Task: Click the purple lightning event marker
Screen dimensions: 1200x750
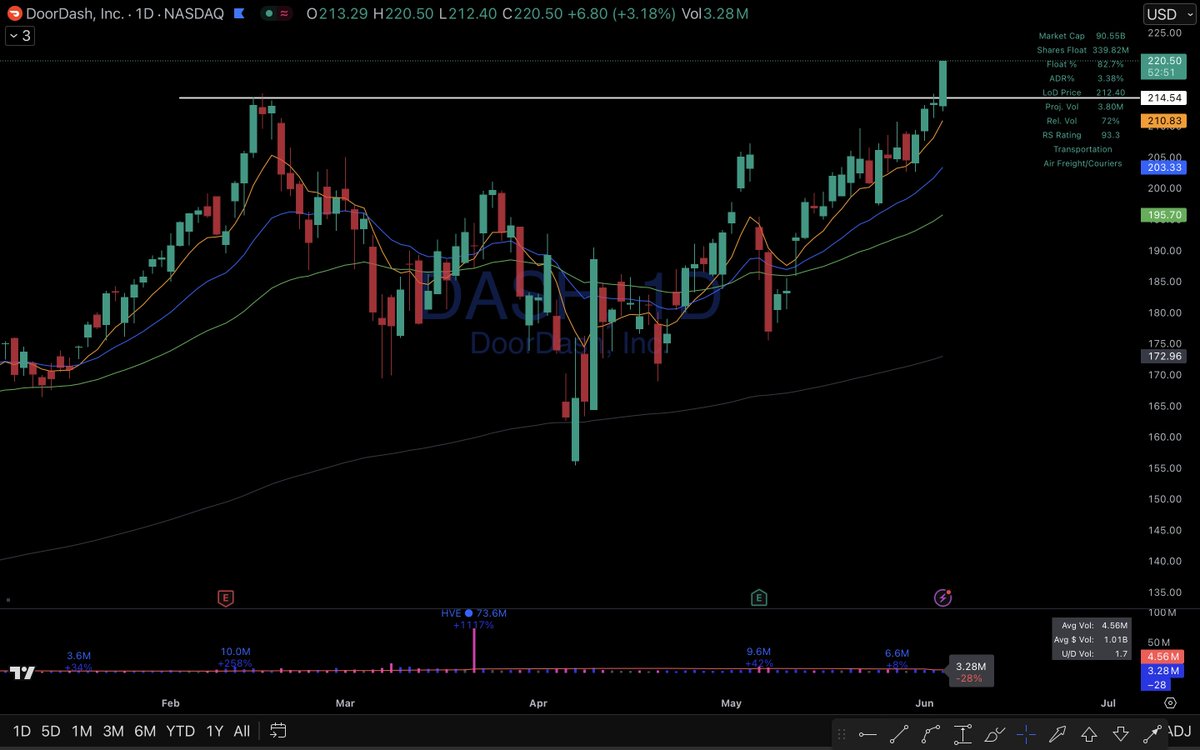Action: click(x=942, y=598)
